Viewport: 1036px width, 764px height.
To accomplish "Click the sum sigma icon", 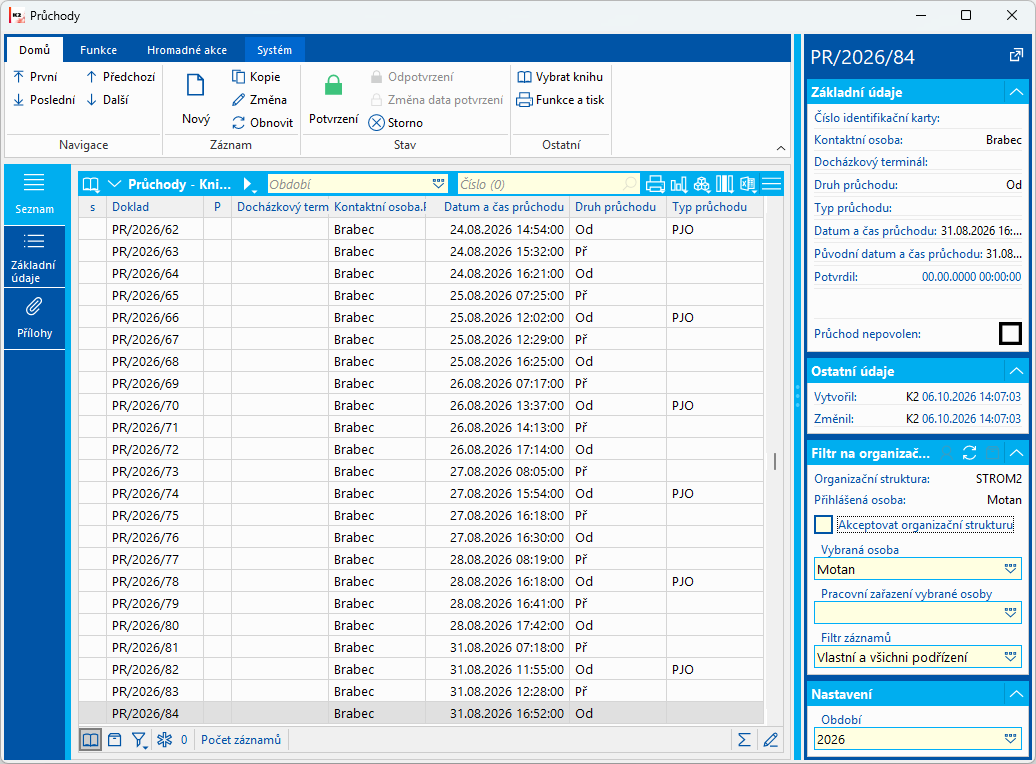I will click(744, 740).
